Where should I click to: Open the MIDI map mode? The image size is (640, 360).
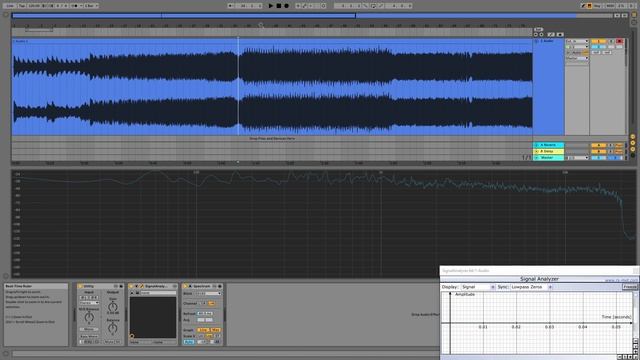click(610, 6)
